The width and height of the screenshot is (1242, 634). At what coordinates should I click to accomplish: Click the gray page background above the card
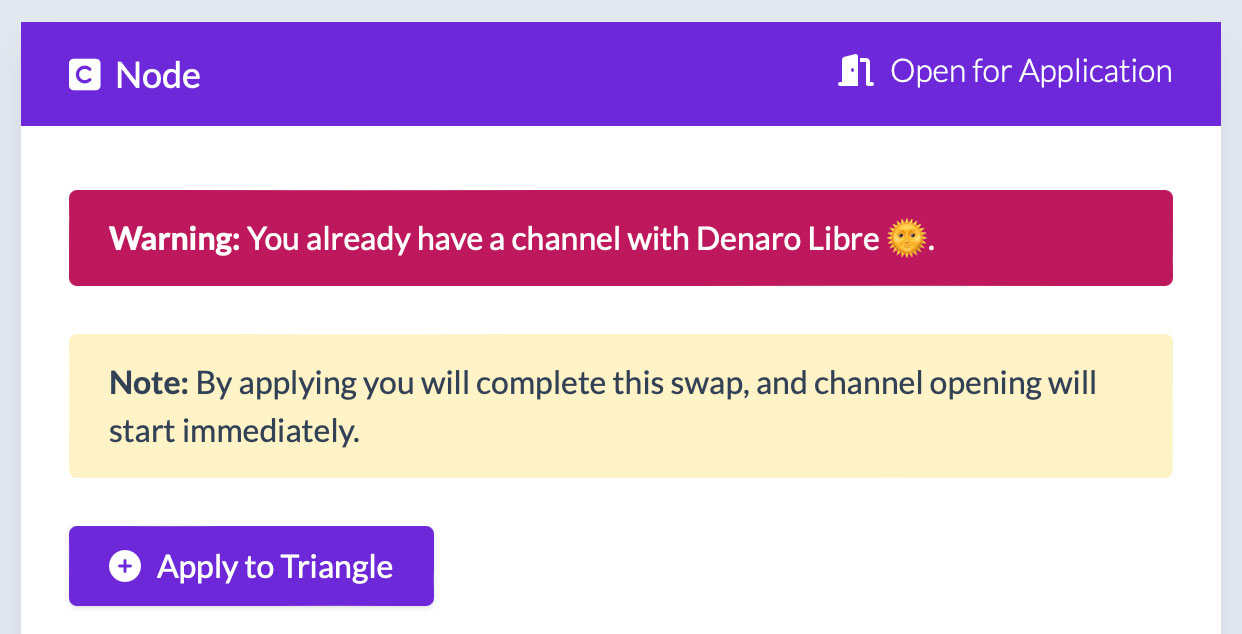(x=620, y=10)
